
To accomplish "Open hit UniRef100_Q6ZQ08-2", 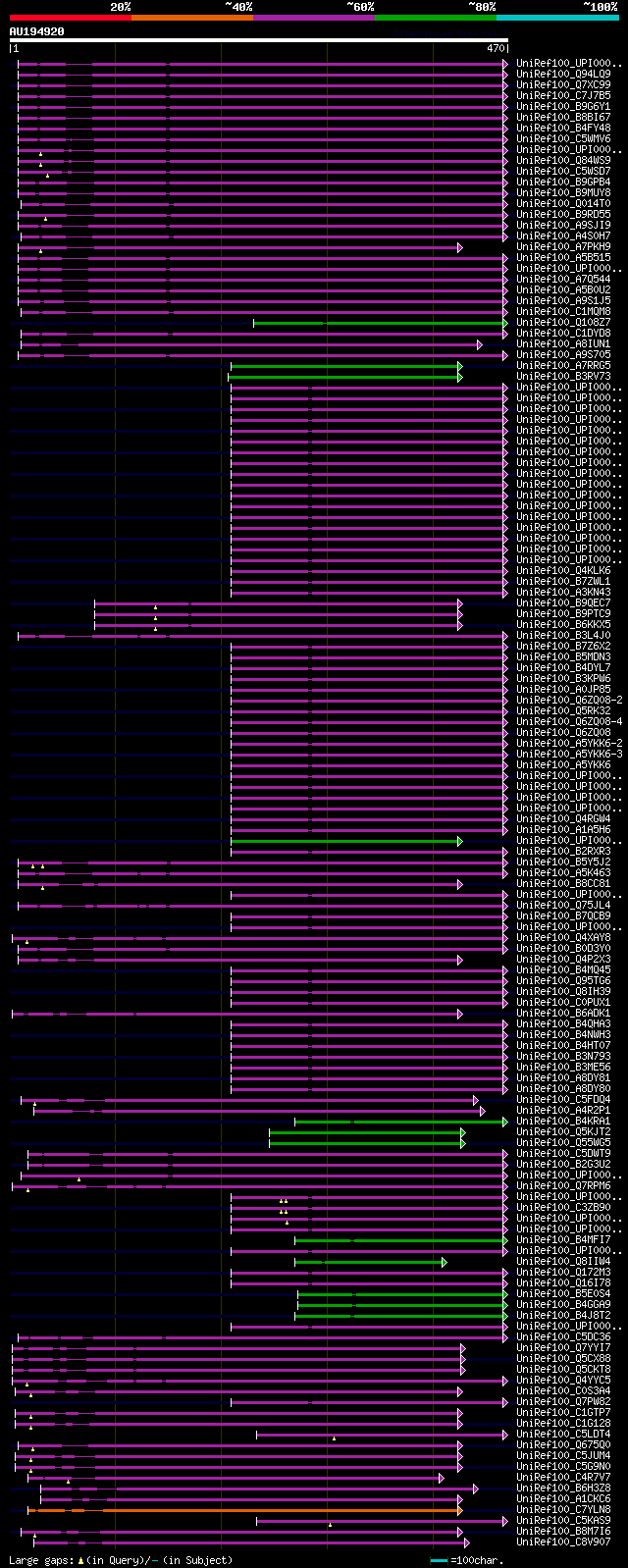I will 569,700.
